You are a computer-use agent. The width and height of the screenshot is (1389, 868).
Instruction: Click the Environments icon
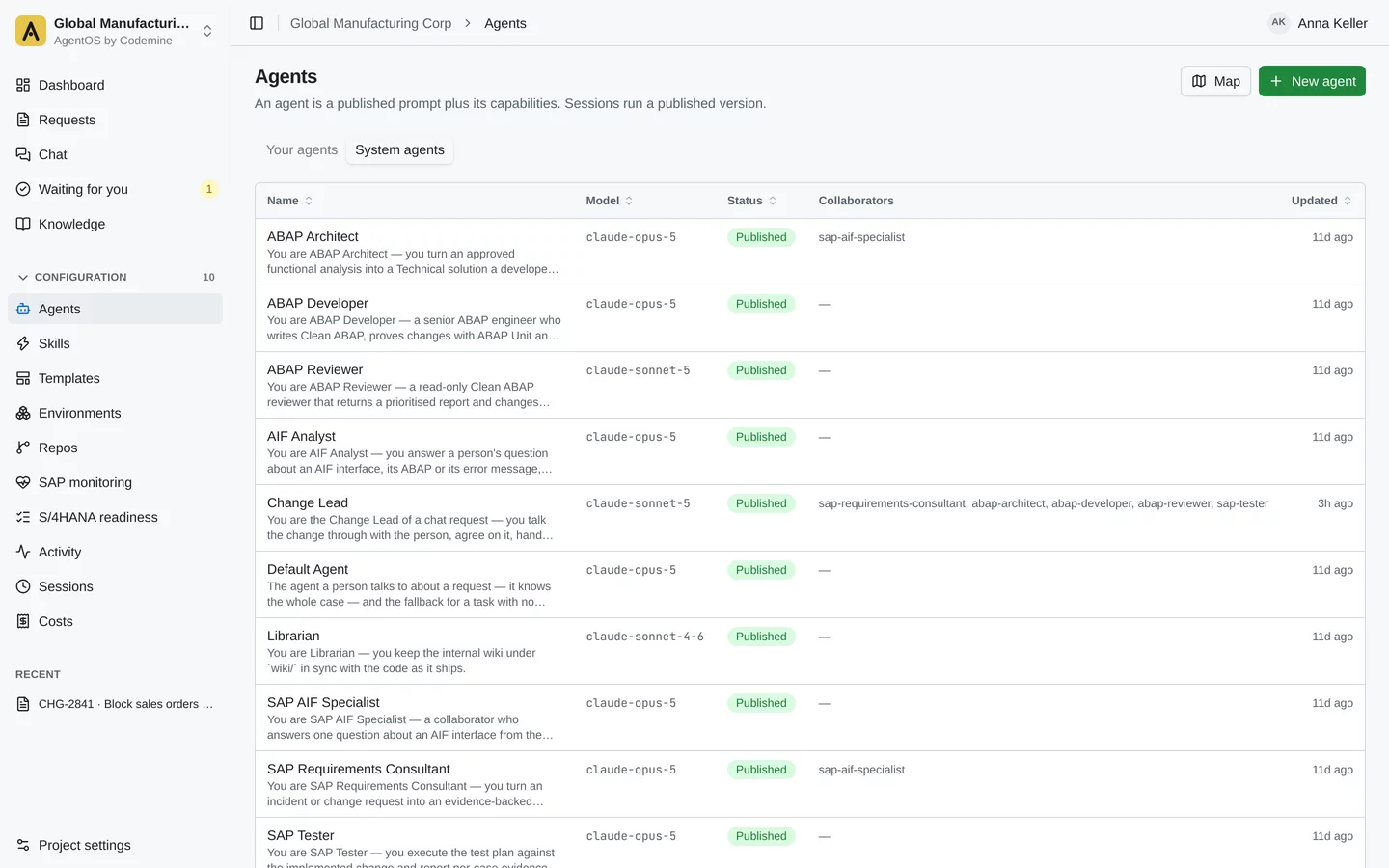click(23, 413)
